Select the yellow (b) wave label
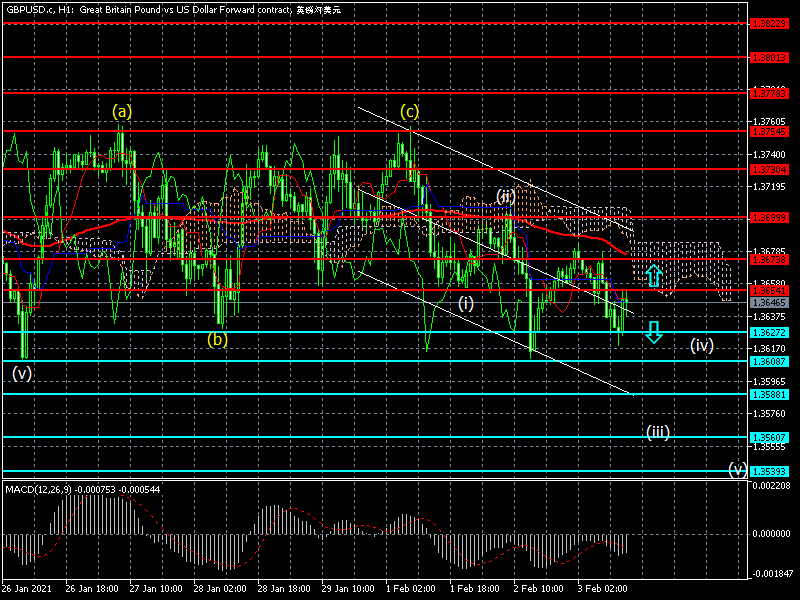 click(x=217, y=339)
